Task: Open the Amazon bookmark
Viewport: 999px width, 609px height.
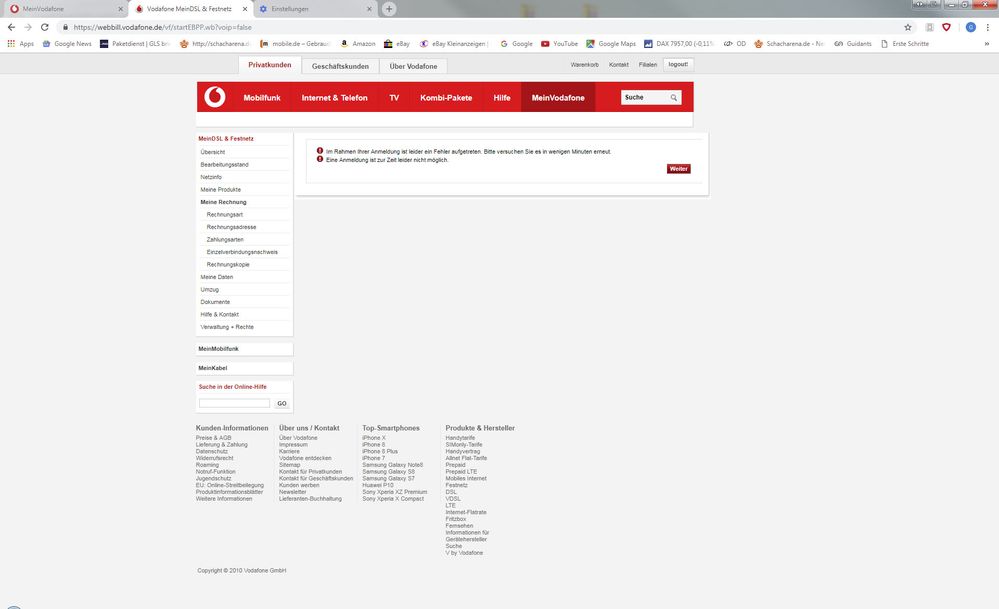Action: point(357,43)
